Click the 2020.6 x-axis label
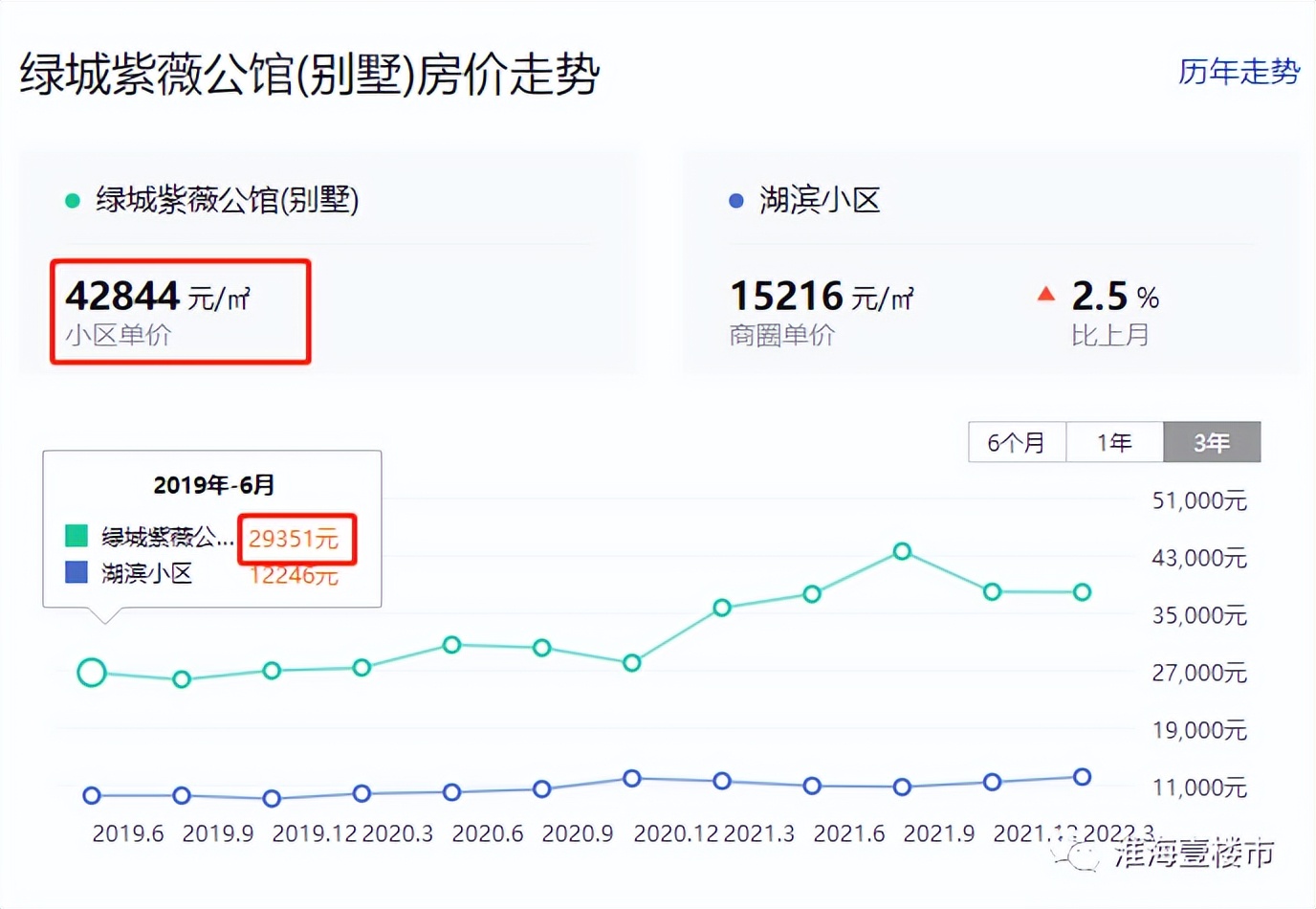The image size is (1316, 909). pyautogui.click(x=488, y=833)
